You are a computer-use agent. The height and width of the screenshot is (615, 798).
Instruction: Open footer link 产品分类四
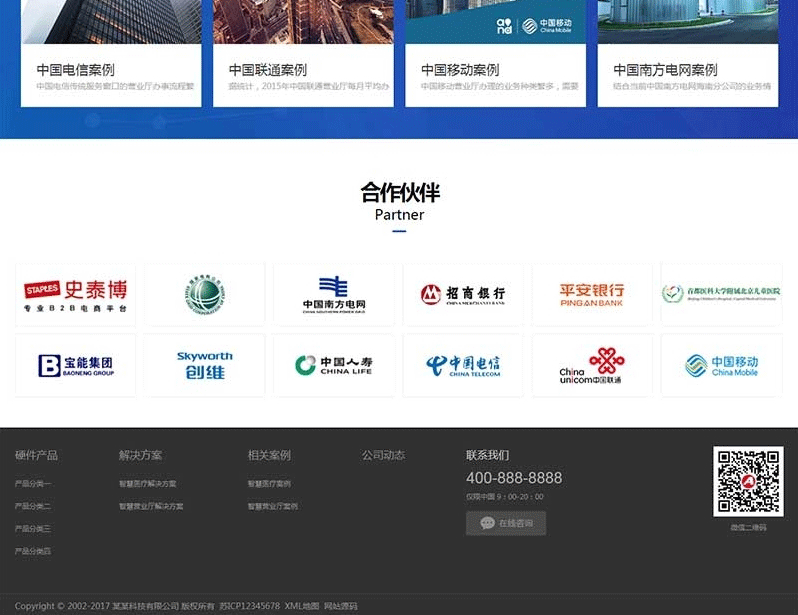tap(33, 551)
